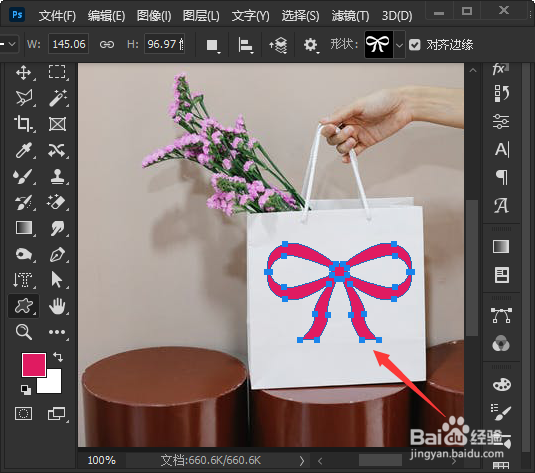
Task: Toggle Quick Mask mode
Action: [24, 414]
